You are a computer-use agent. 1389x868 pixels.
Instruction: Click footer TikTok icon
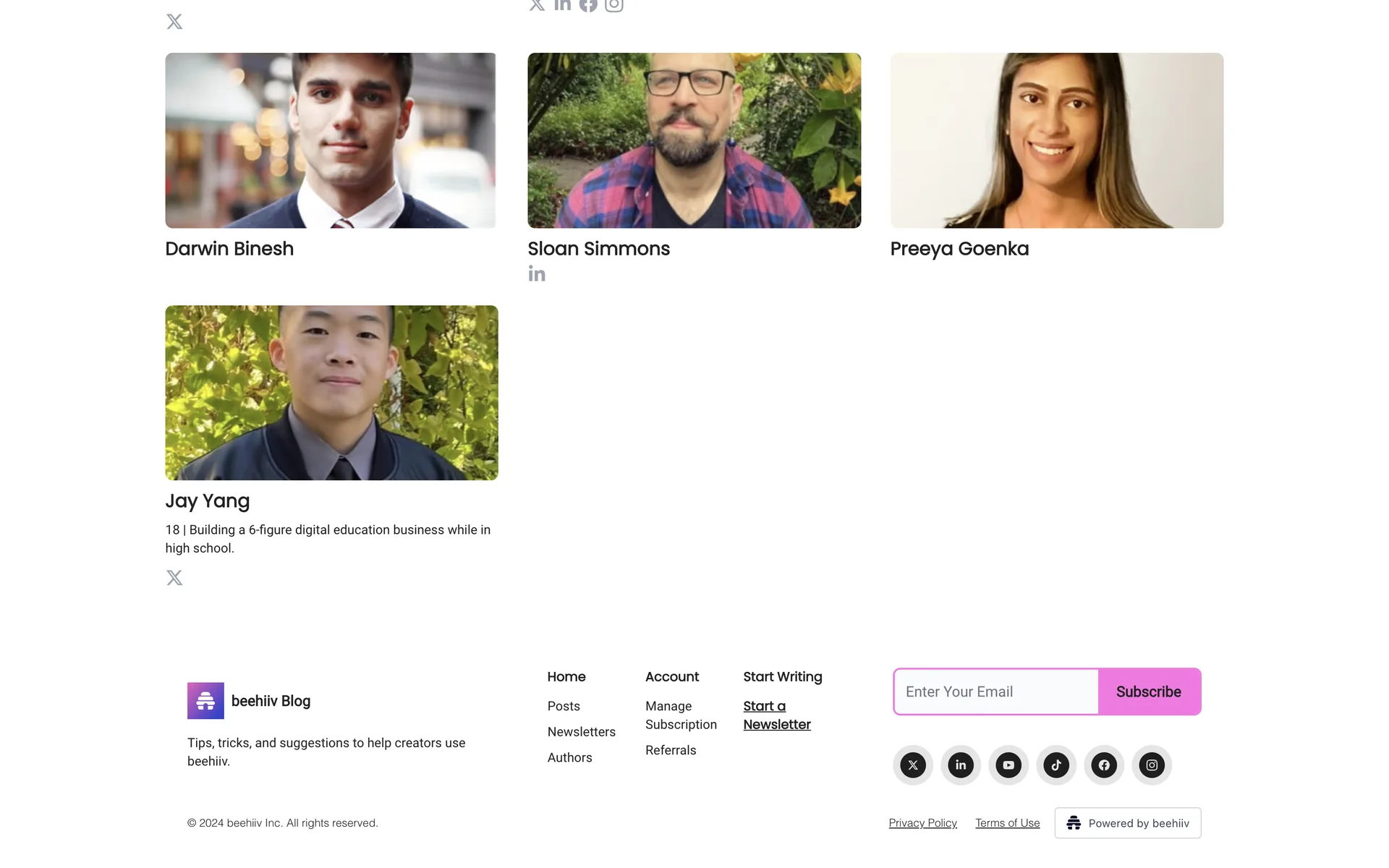point(1056,765)
